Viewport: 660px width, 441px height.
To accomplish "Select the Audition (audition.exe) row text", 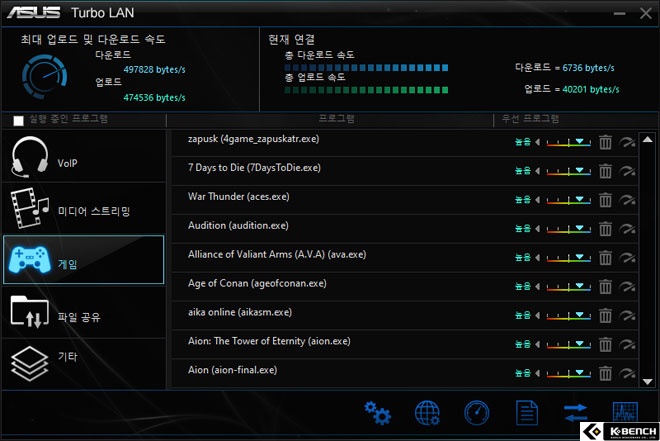I will pos(238,226).
